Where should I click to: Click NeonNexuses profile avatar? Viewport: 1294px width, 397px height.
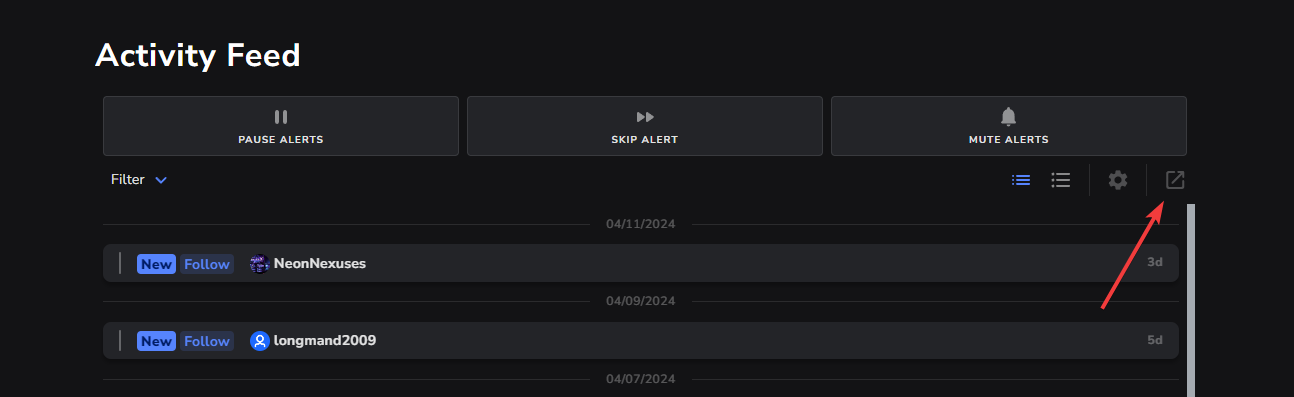point(259,264)
